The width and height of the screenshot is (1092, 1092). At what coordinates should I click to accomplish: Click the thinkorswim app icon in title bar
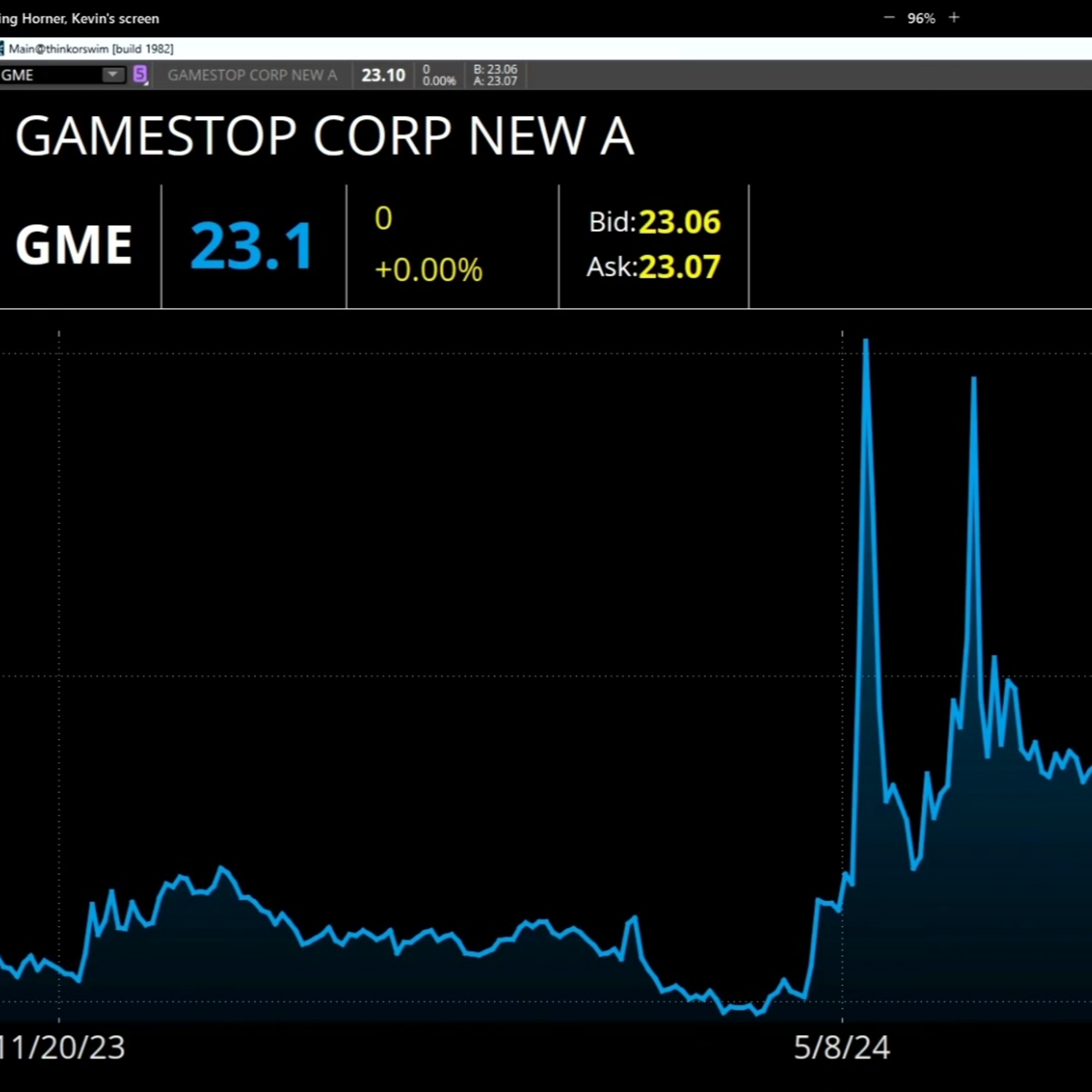[x=2, y=49]
